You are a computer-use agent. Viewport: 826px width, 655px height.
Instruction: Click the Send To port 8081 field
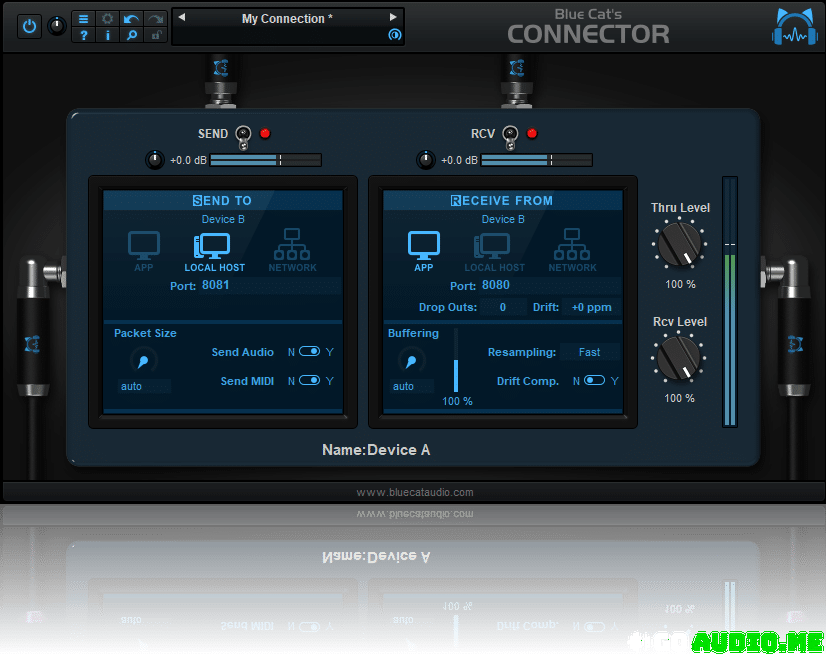click(271, 285)
